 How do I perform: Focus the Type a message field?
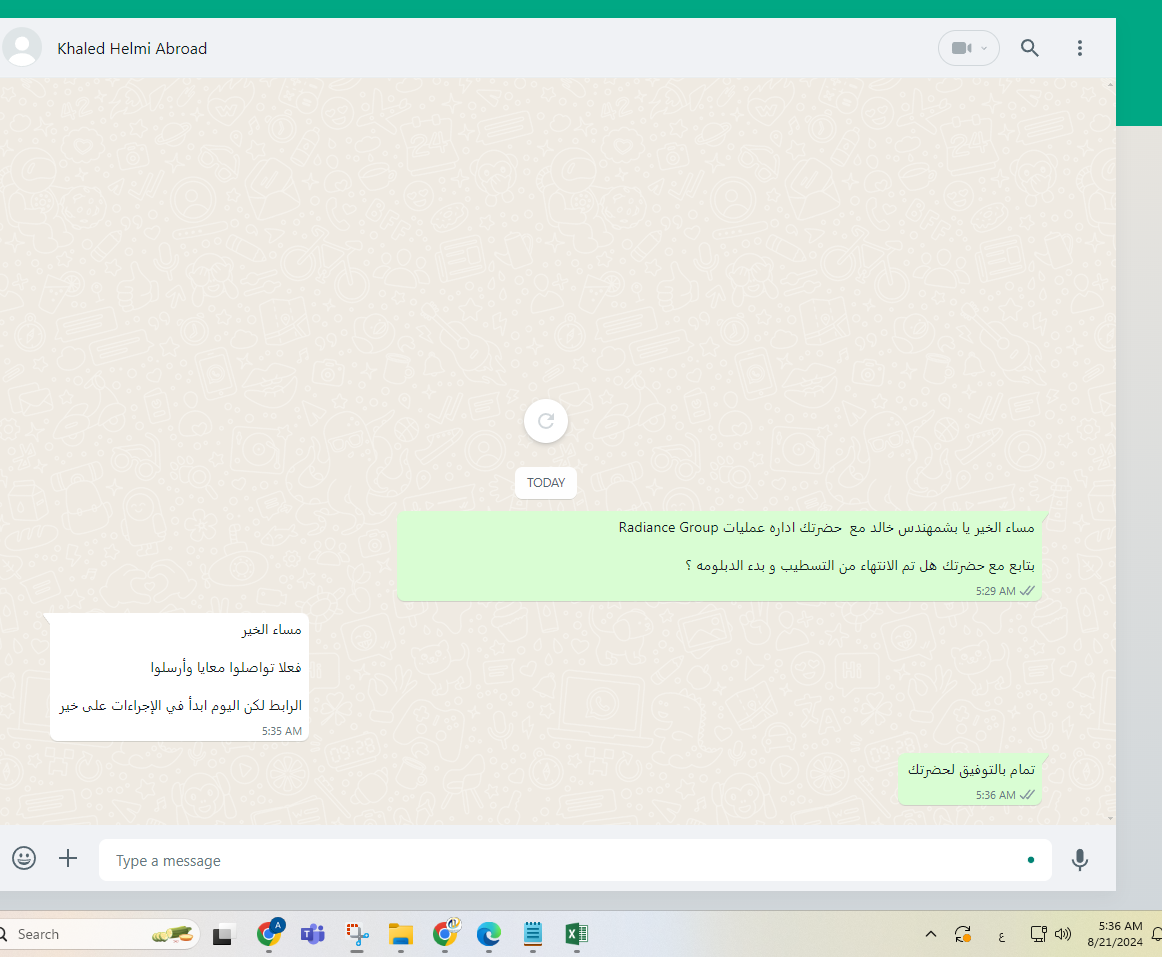coord(575,861)
